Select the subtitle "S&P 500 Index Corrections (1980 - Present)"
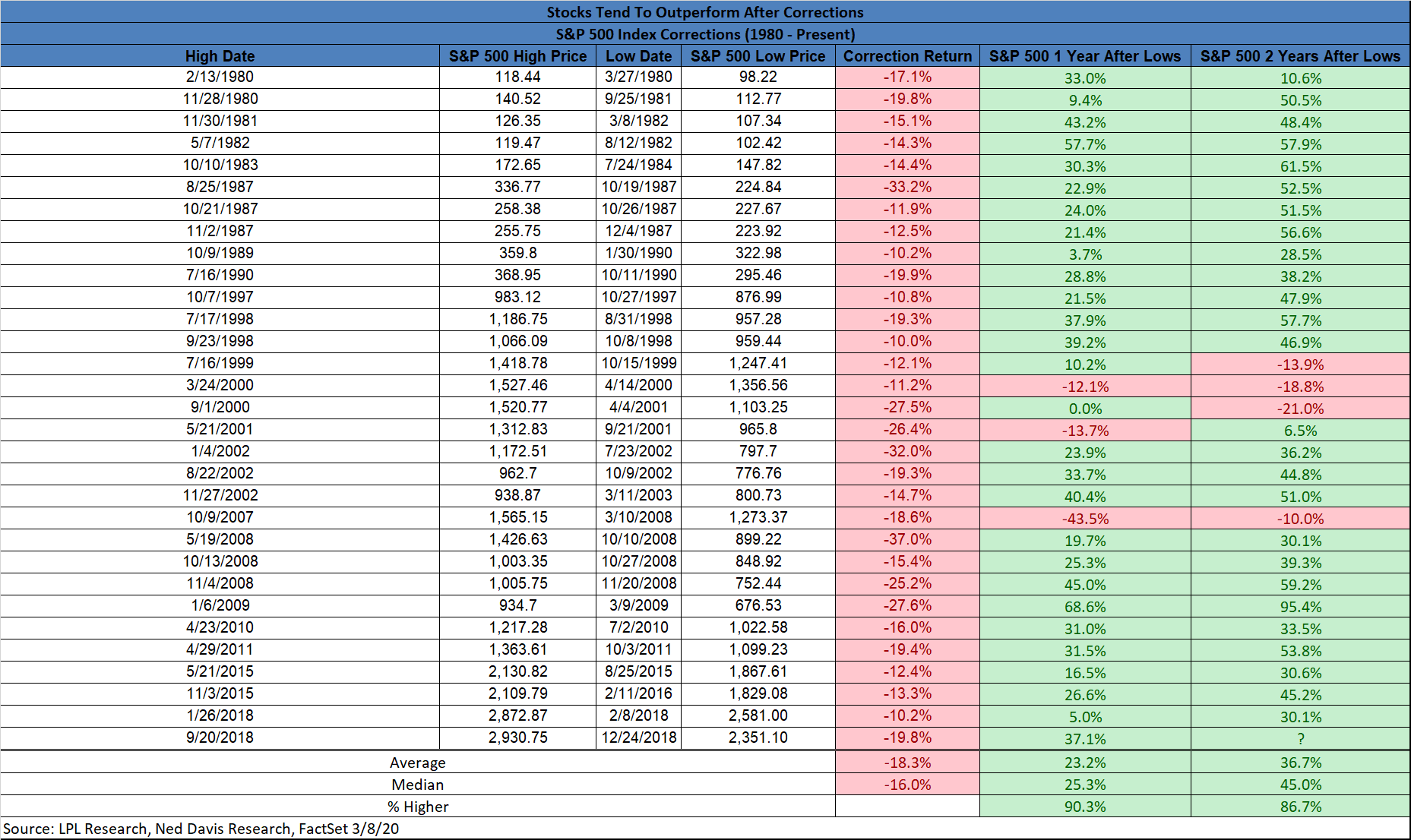The width and height of the screenshot is (1411, 840). (704, 34)
